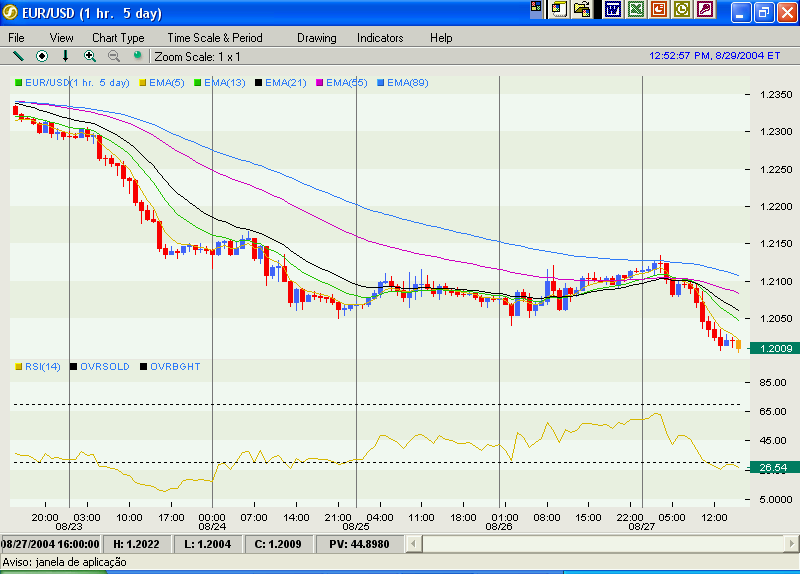Open the Chart Type menu
The image size is (800, 574).
tap(118, 38)
